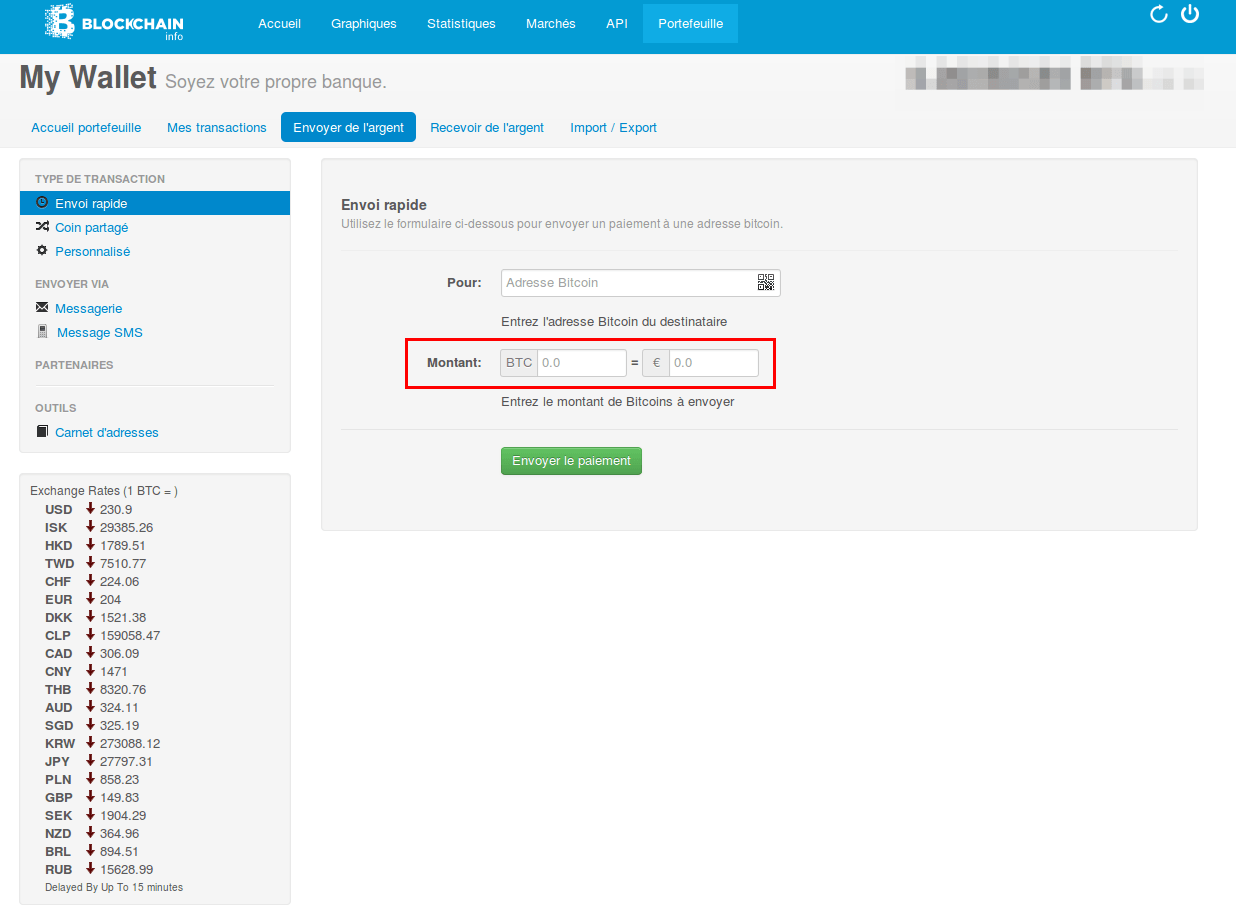Focus the euro amount field
The height and width of the screenshot is (913, 1236).
point(713,363)
